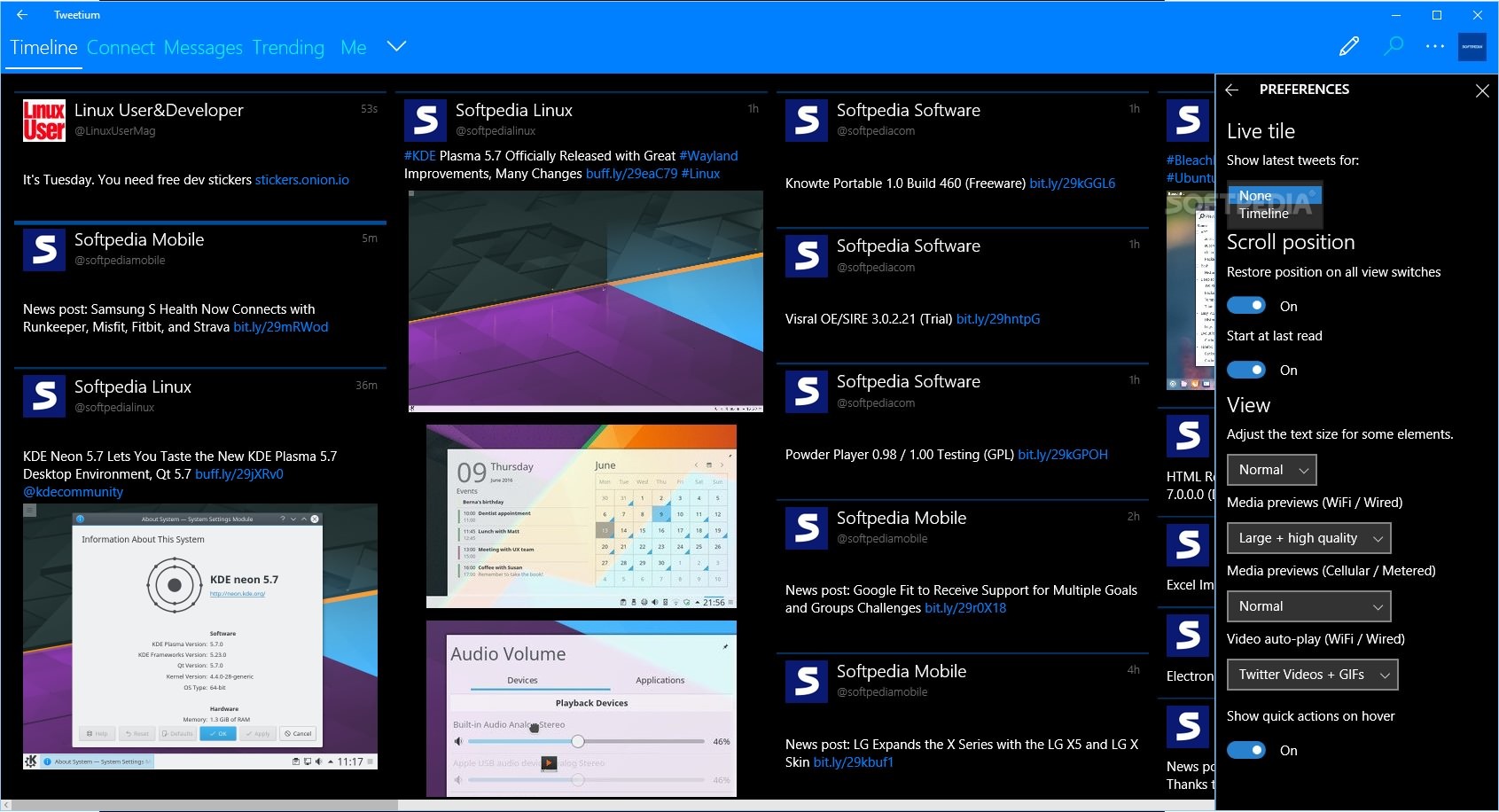Open @kdecommunity mention
This screenshot has height=812, width=1499.
pos(73,492)
